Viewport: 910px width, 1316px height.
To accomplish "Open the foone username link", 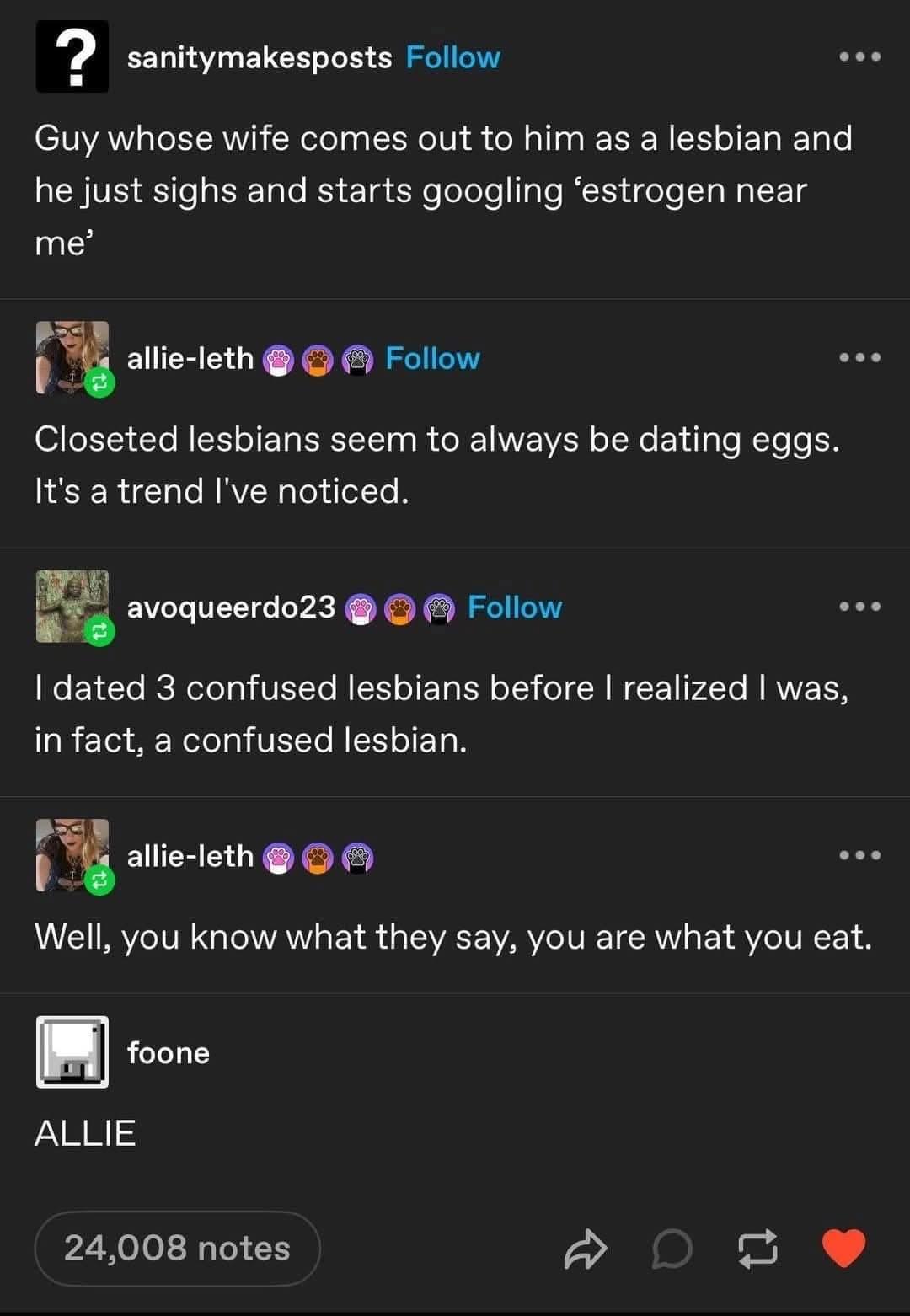I will [x=169, y=1052].
